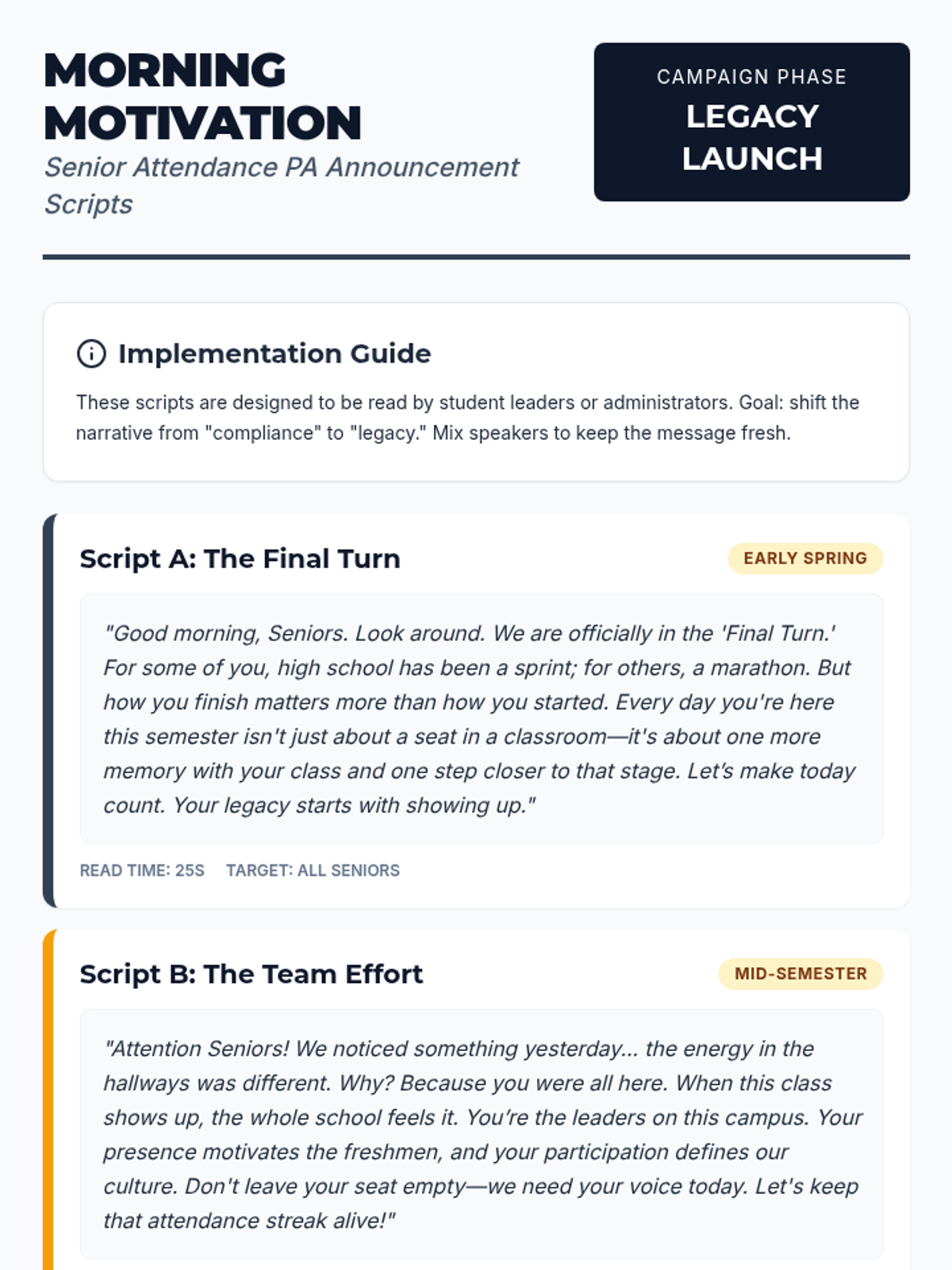Image resolution: width=952 pixels, height=1270 pixels.
Task: Open the Campaign Phase Legacy Launch box
Action: pyautogui.click(x=751, y=121)
